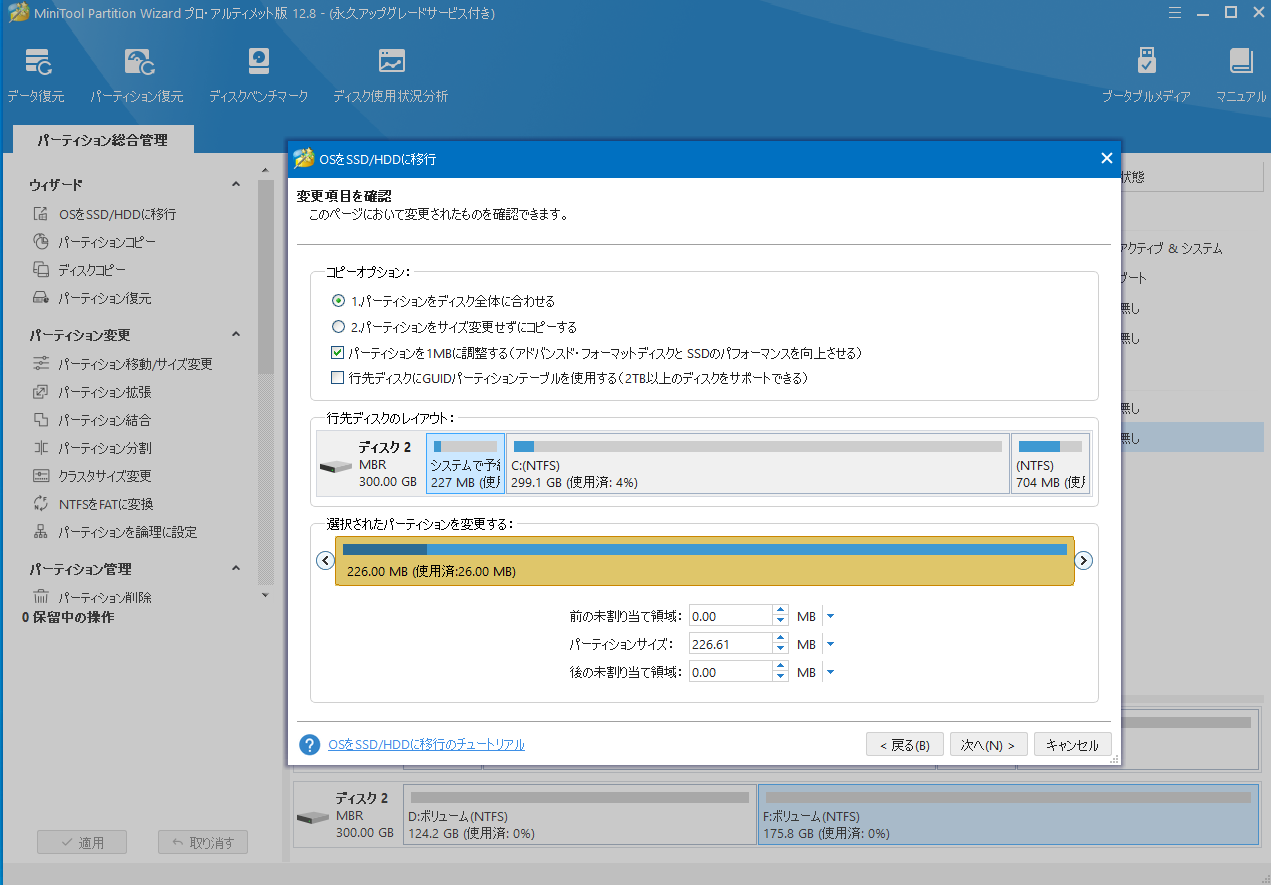Click the help question mark icon
This screenshot has height=885, width=1271.
pyautogui.click(x=306, y=743)
